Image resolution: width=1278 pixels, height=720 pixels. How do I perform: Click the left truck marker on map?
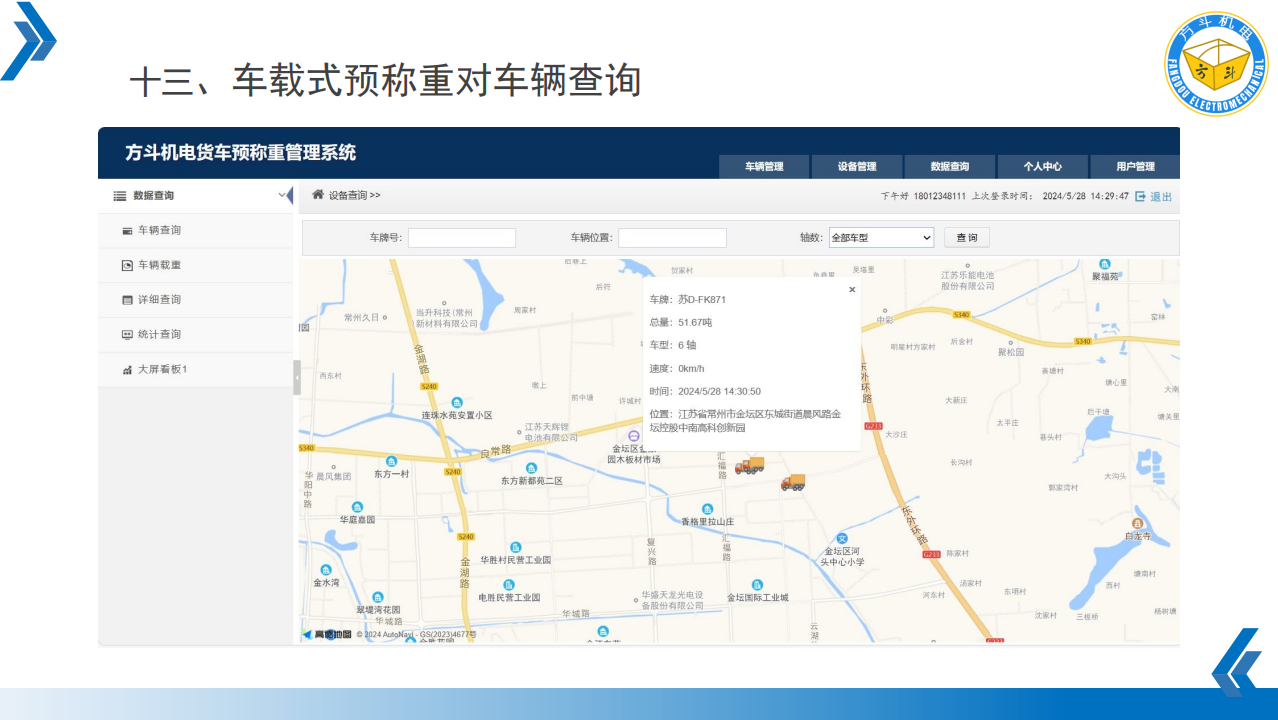(749, 465)
